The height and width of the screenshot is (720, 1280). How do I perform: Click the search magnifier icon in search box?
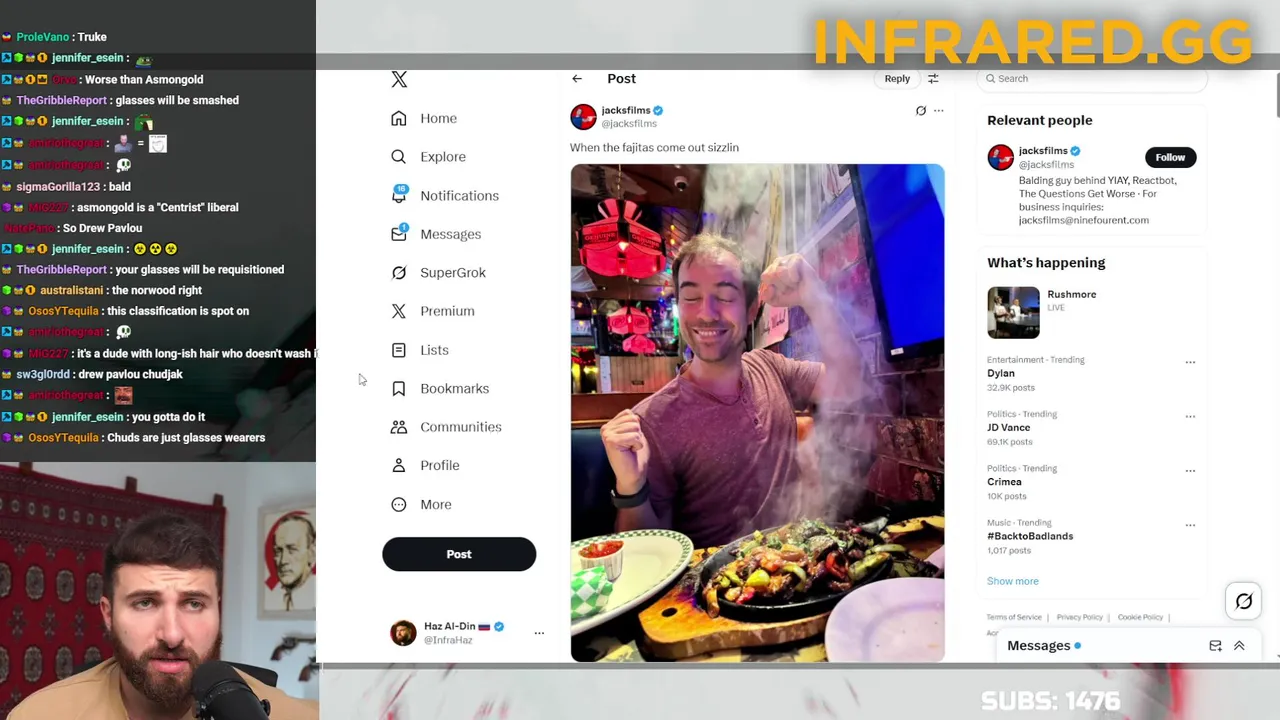click(x=991, y=79)
